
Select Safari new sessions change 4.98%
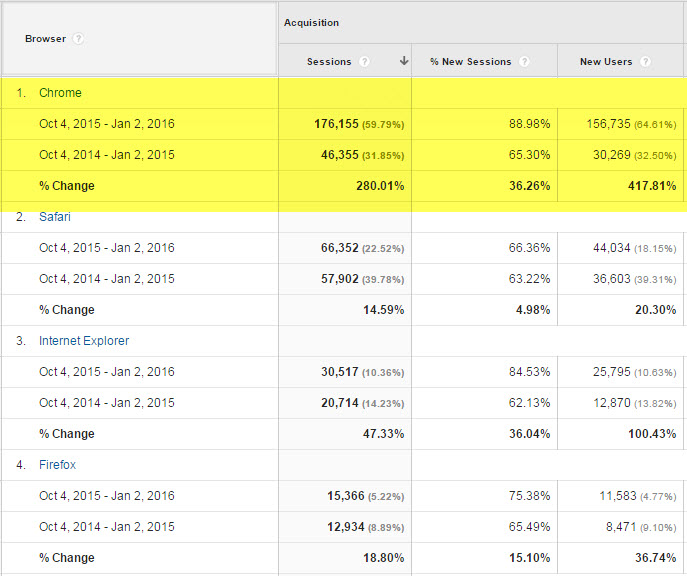click(533, 310)
